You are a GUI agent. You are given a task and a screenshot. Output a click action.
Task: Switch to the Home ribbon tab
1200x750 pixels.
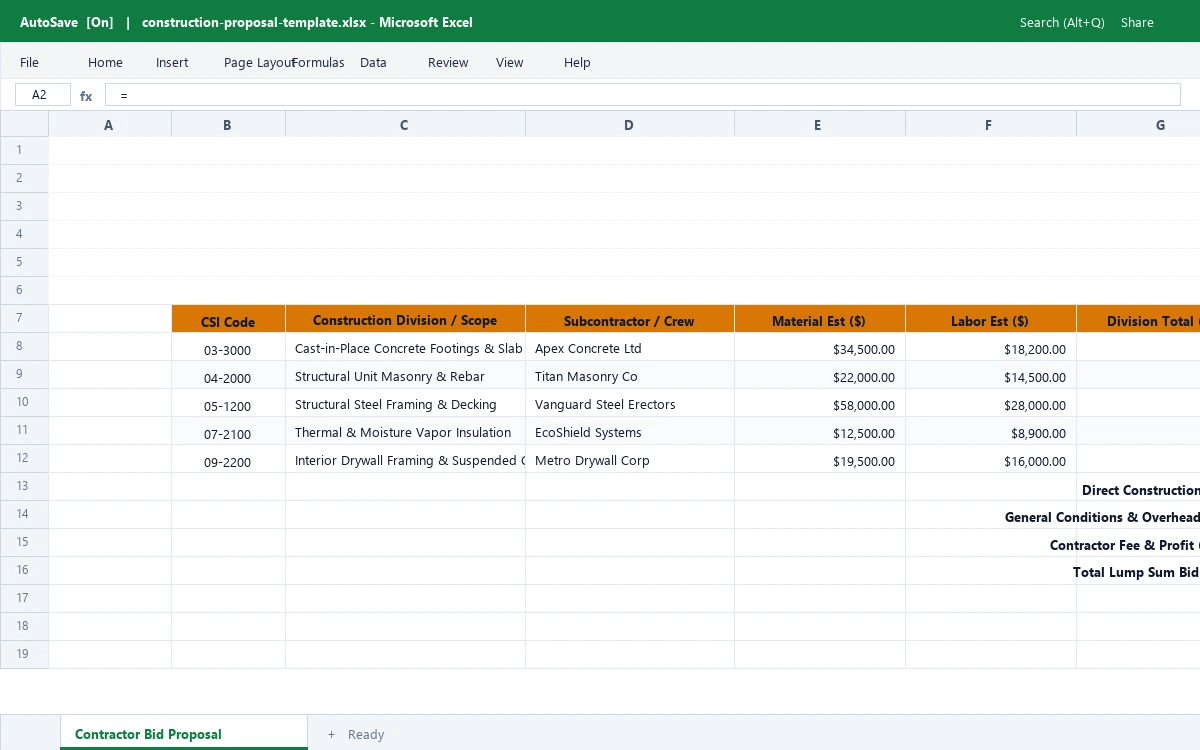click(x=105, y=62)
